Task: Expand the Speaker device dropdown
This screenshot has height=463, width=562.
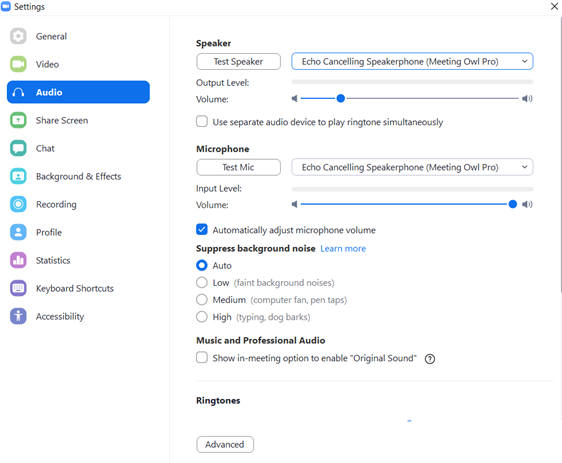Action: pyautogui.click(x=412, y=61)
